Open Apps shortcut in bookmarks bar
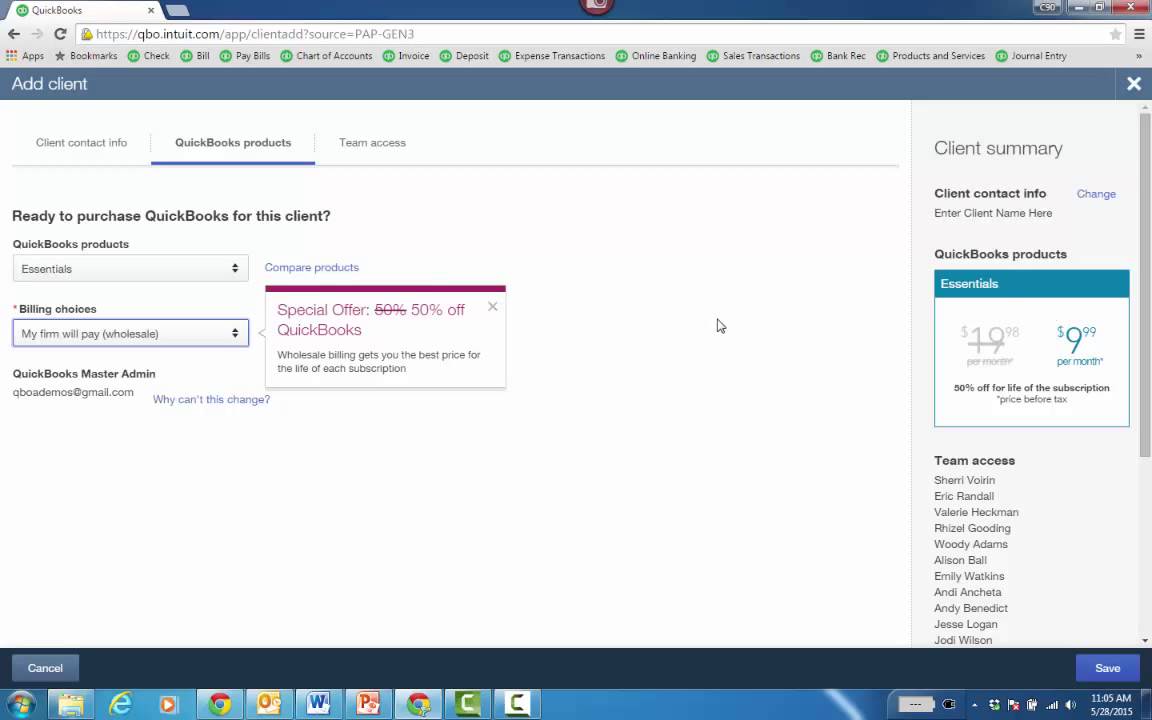Screen dimensions: 1152x720 [25, 56]
